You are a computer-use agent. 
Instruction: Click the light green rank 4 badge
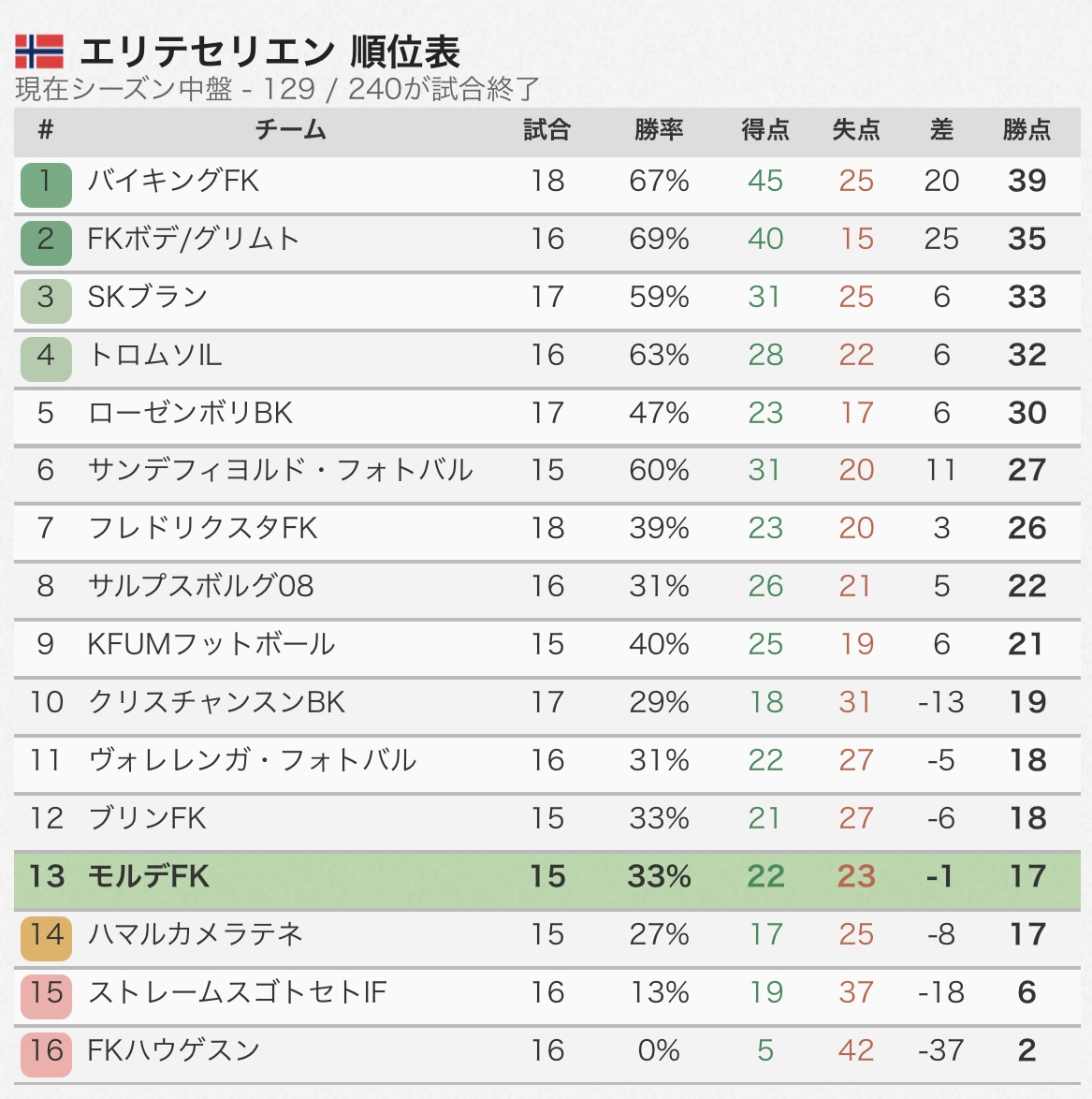(x=46, y=358)
